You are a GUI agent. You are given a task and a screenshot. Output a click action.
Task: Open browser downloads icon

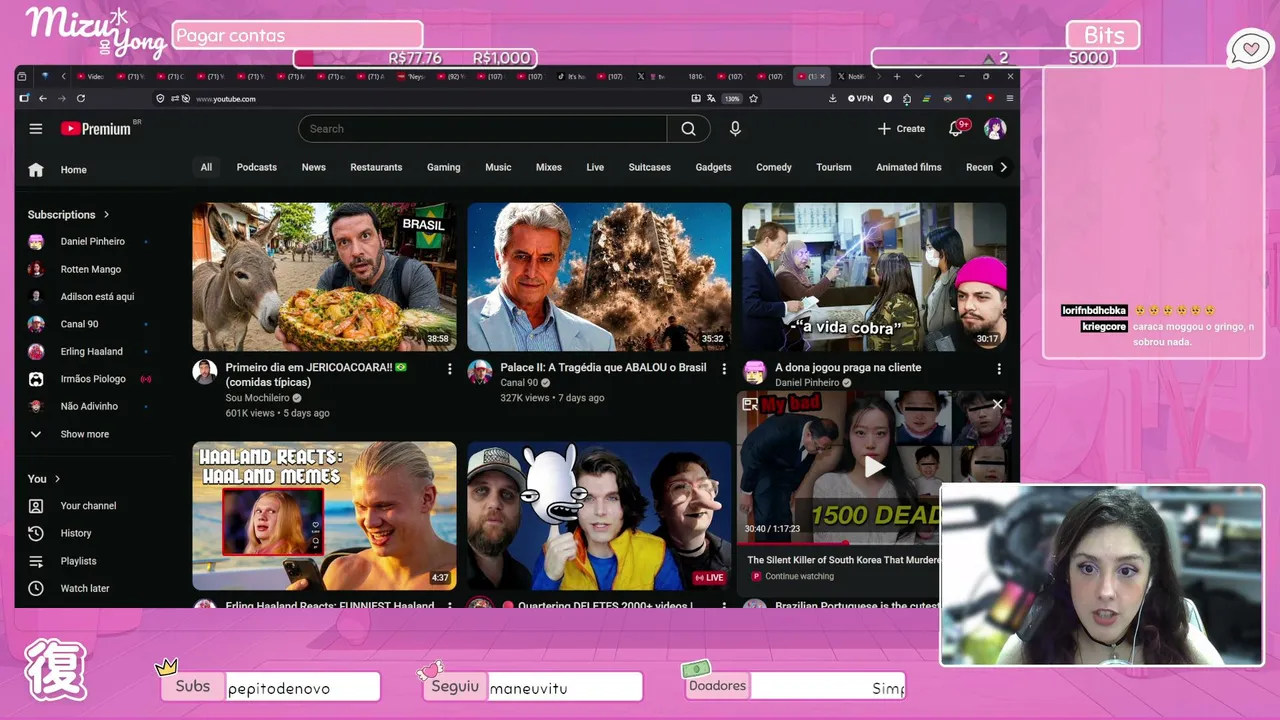[833, 99]
